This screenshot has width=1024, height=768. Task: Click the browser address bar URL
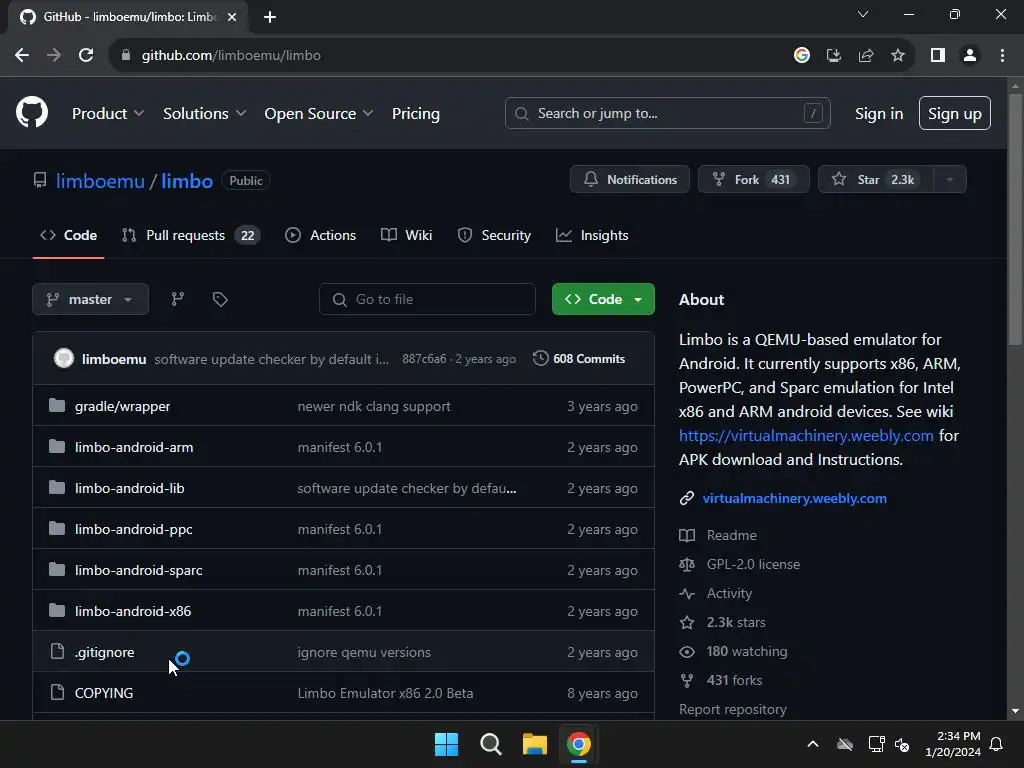point(231,56)
